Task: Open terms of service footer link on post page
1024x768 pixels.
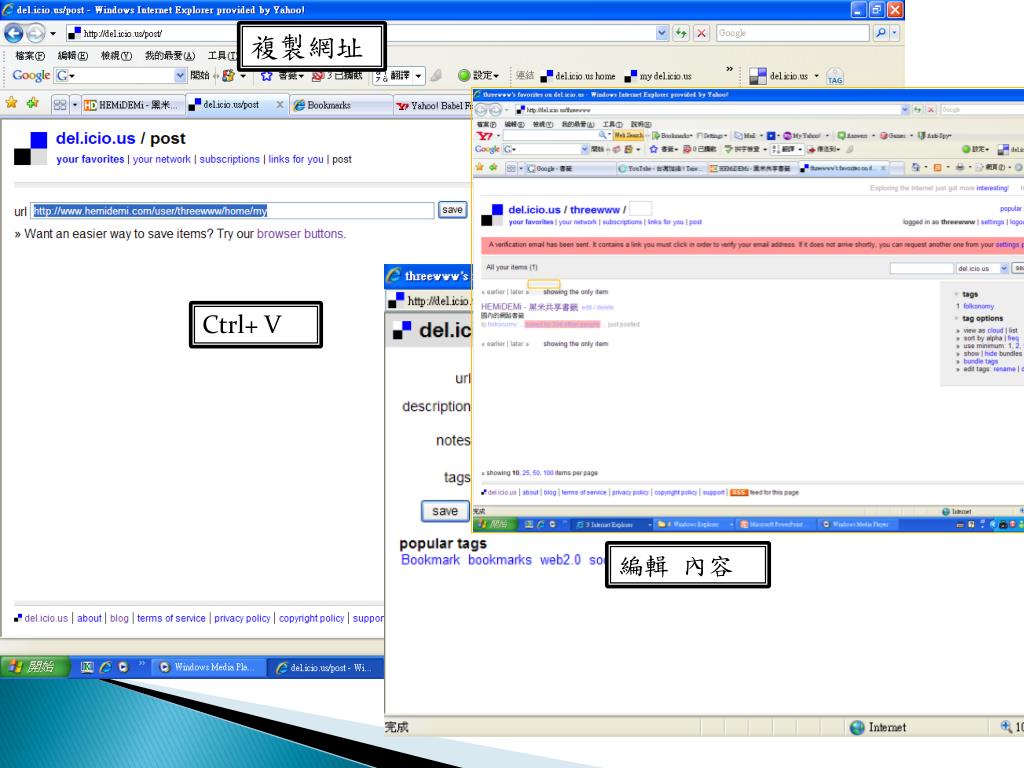Action: pos(171,618)
